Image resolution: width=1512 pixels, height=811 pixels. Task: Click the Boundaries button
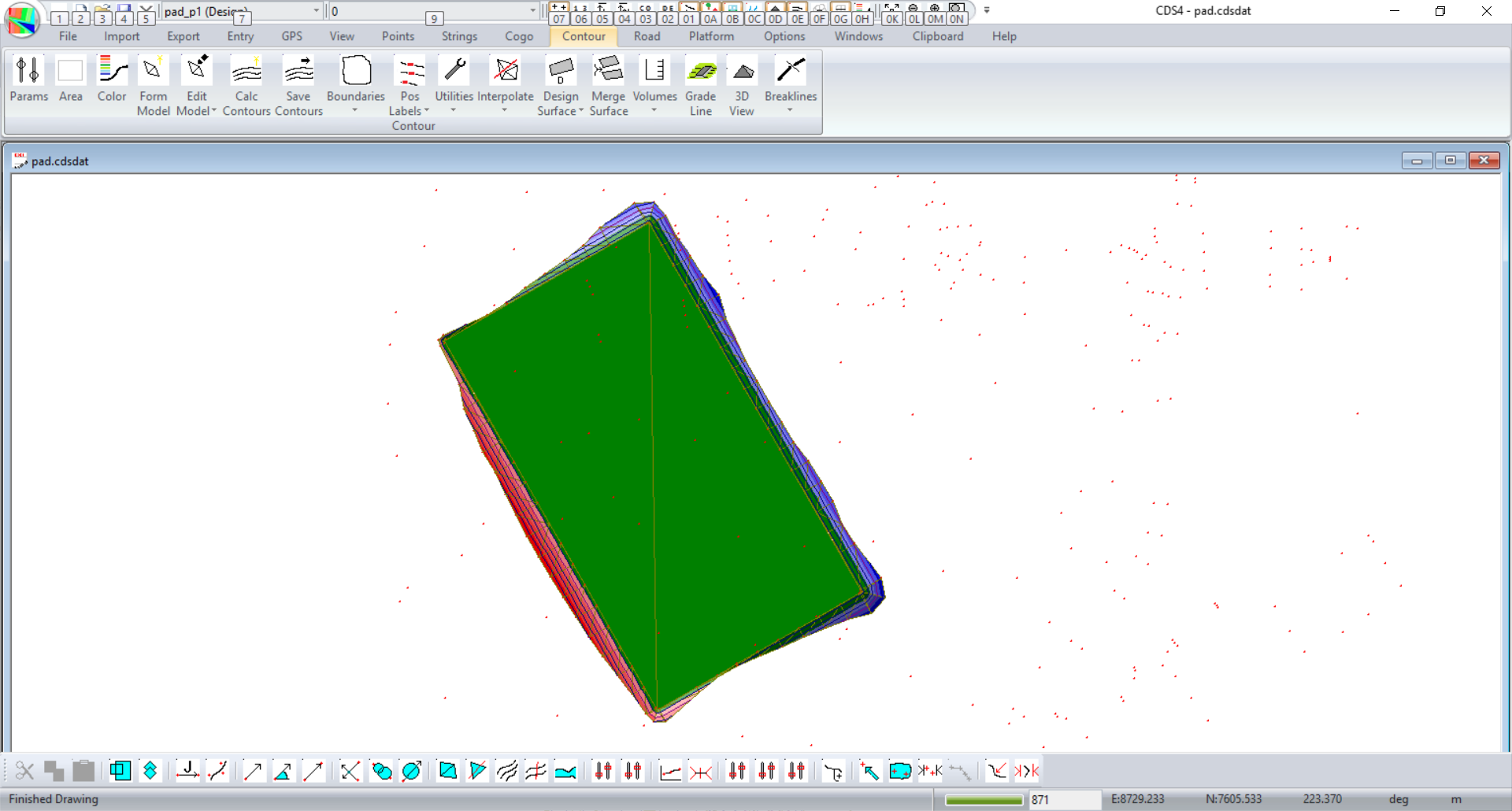(356, 80)
